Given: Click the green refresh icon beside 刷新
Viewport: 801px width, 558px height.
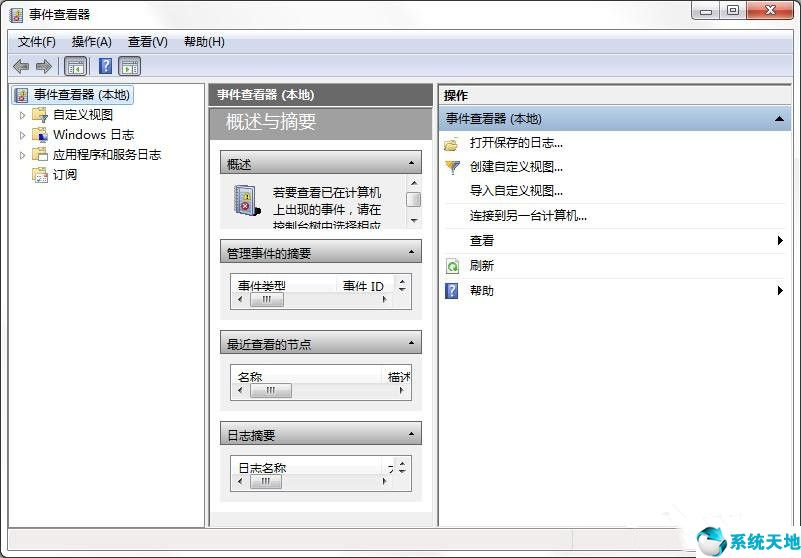Looking at the screenshot, I should (x=453, y=266).
